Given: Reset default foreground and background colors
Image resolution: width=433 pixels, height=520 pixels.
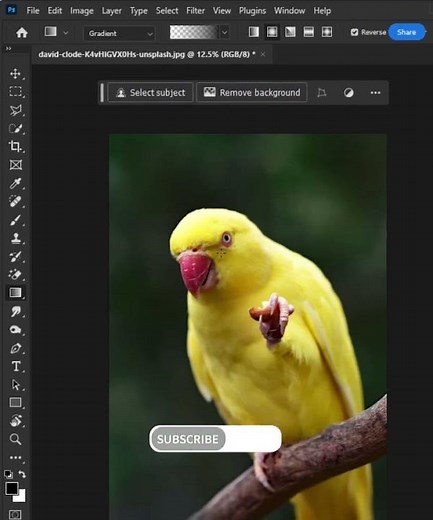Looking at the screenshot, I should pos(8,474).
